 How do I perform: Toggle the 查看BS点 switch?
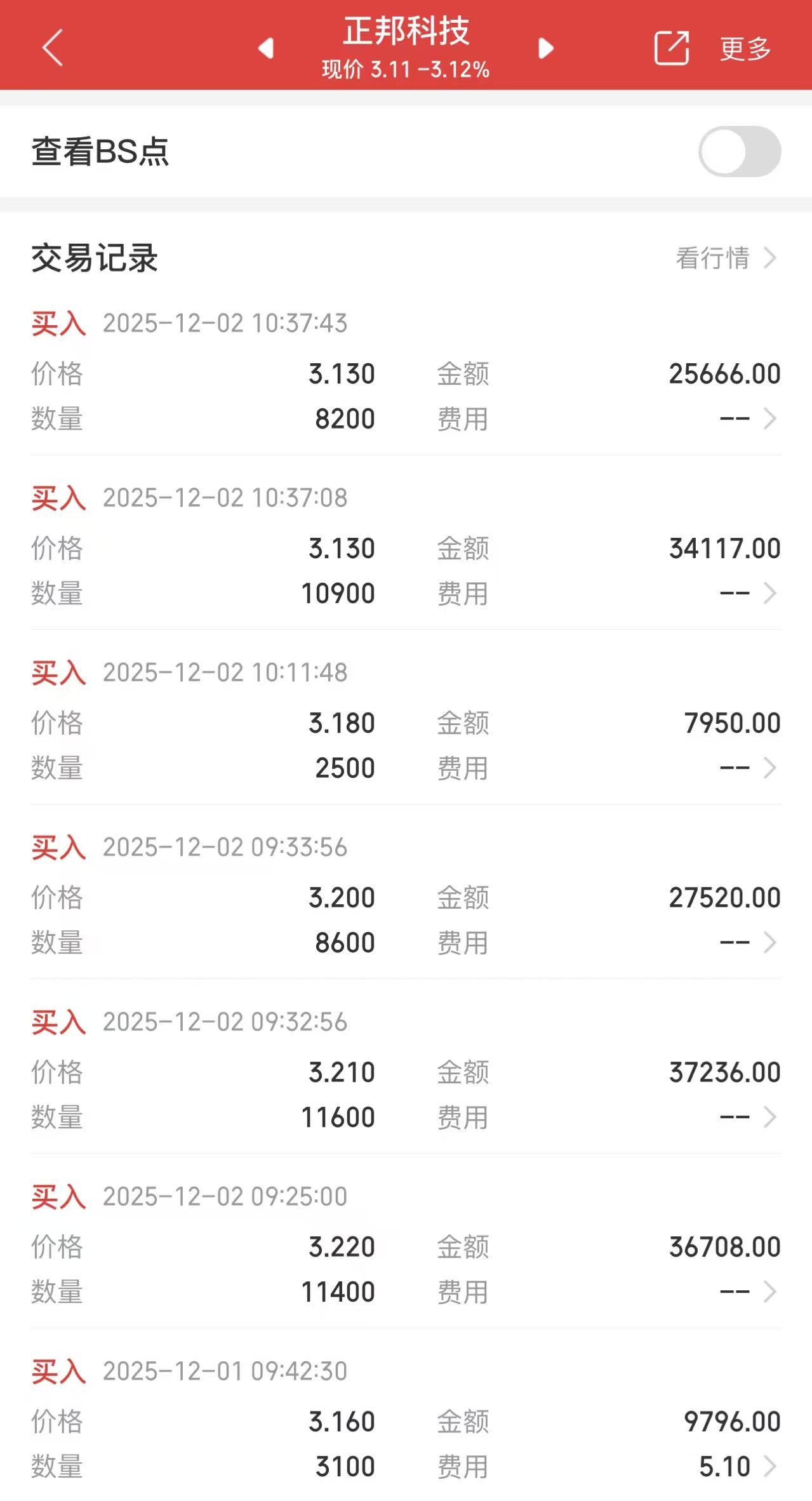(740, 152)
